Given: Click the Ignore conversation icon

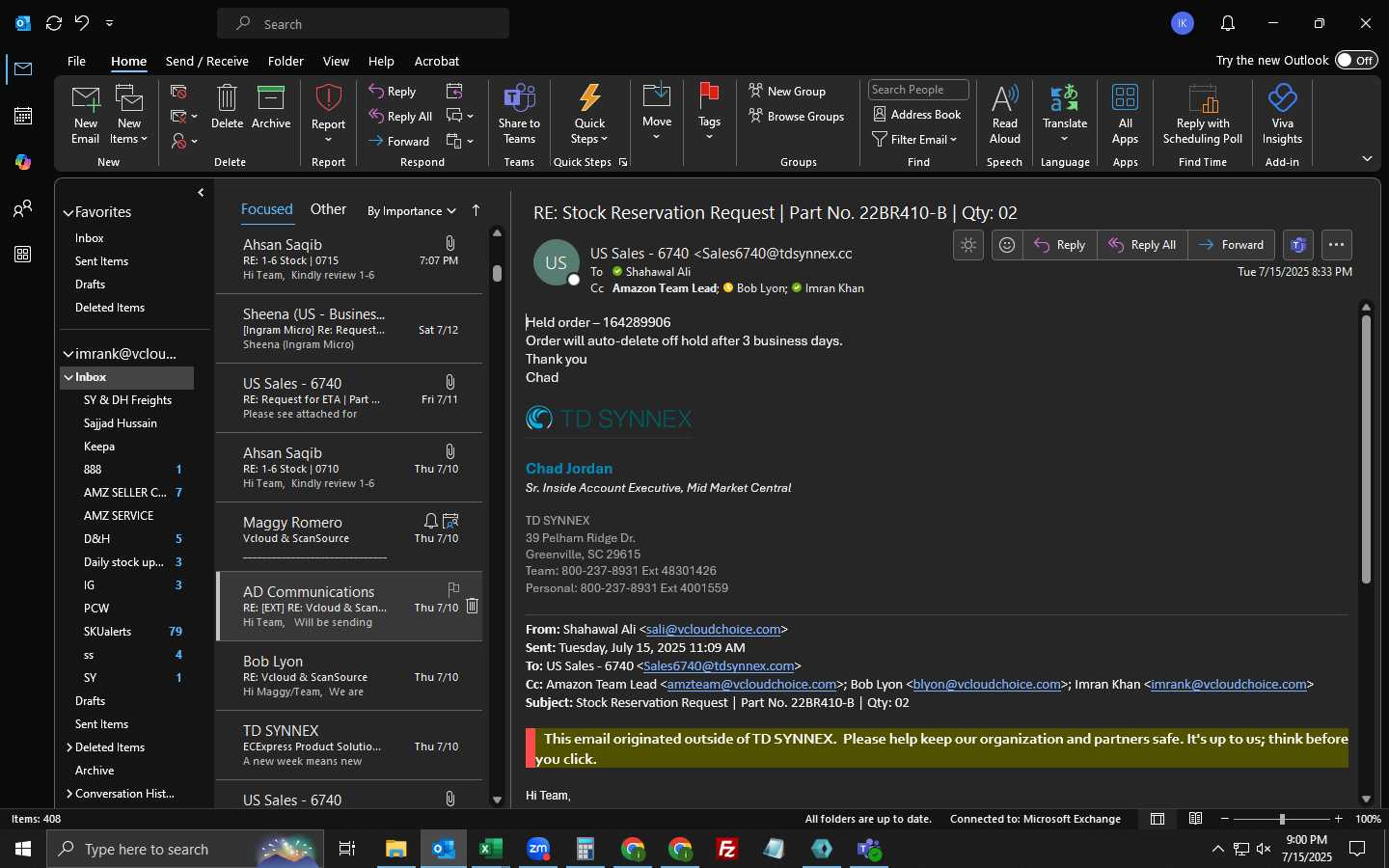Looking at the screenshot, I should [x=178, y=92].
